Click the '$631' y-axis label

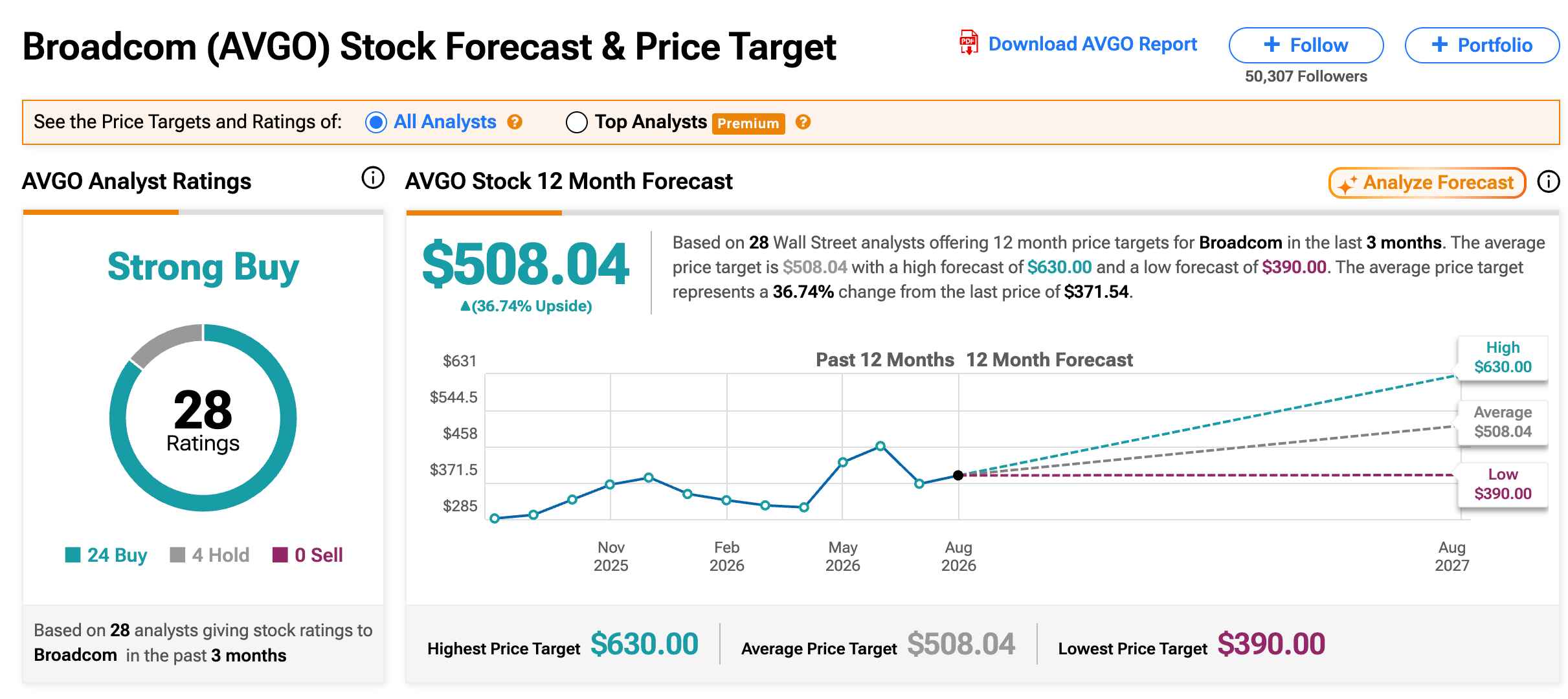click(460, 361)
